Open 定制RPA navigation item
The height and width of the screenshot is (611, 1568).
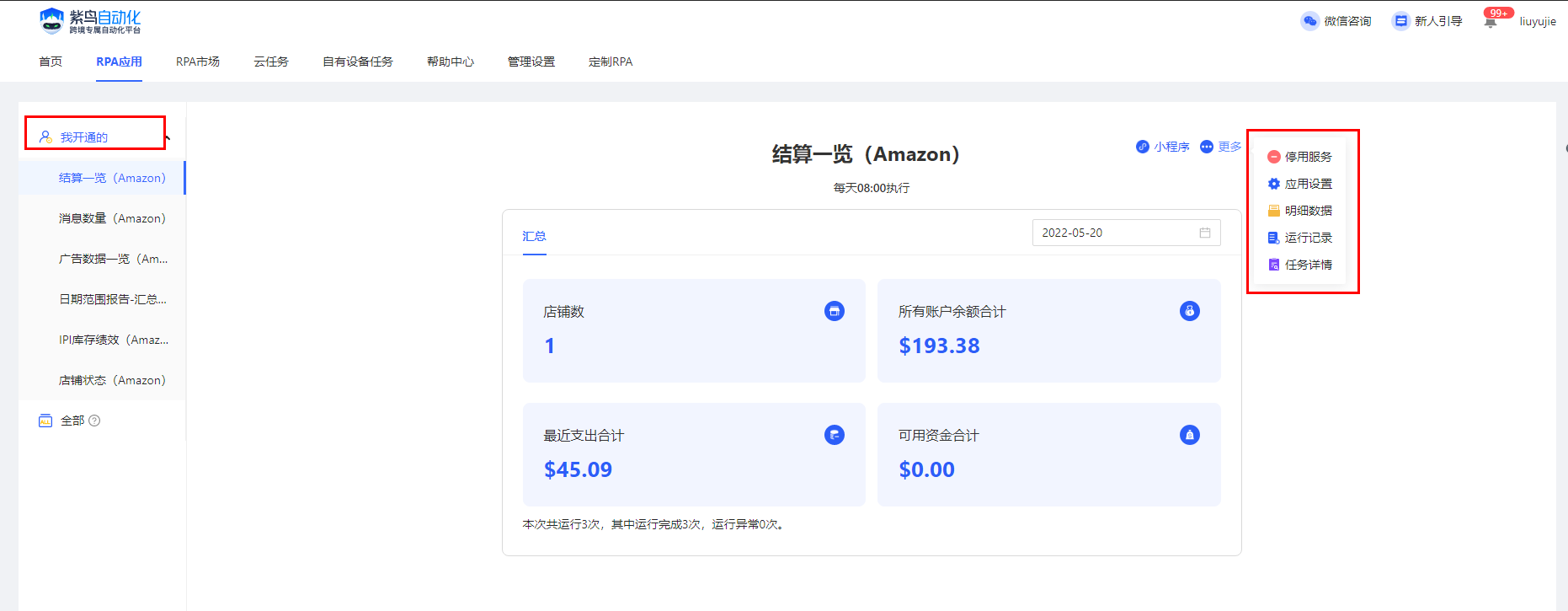(611, 62)
